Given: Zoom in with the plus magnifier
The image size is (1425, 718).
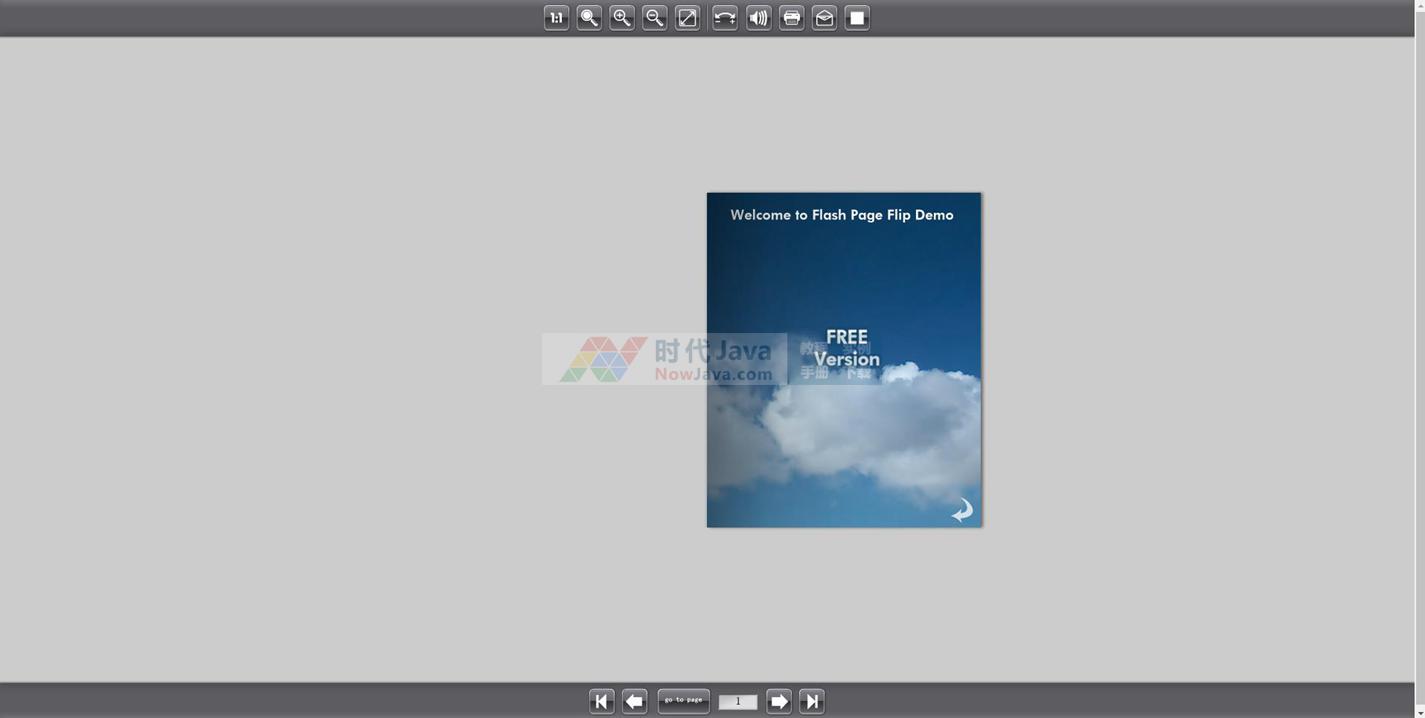Looking at the screenshot, I should pyautogui.click(x=622, y=18).
